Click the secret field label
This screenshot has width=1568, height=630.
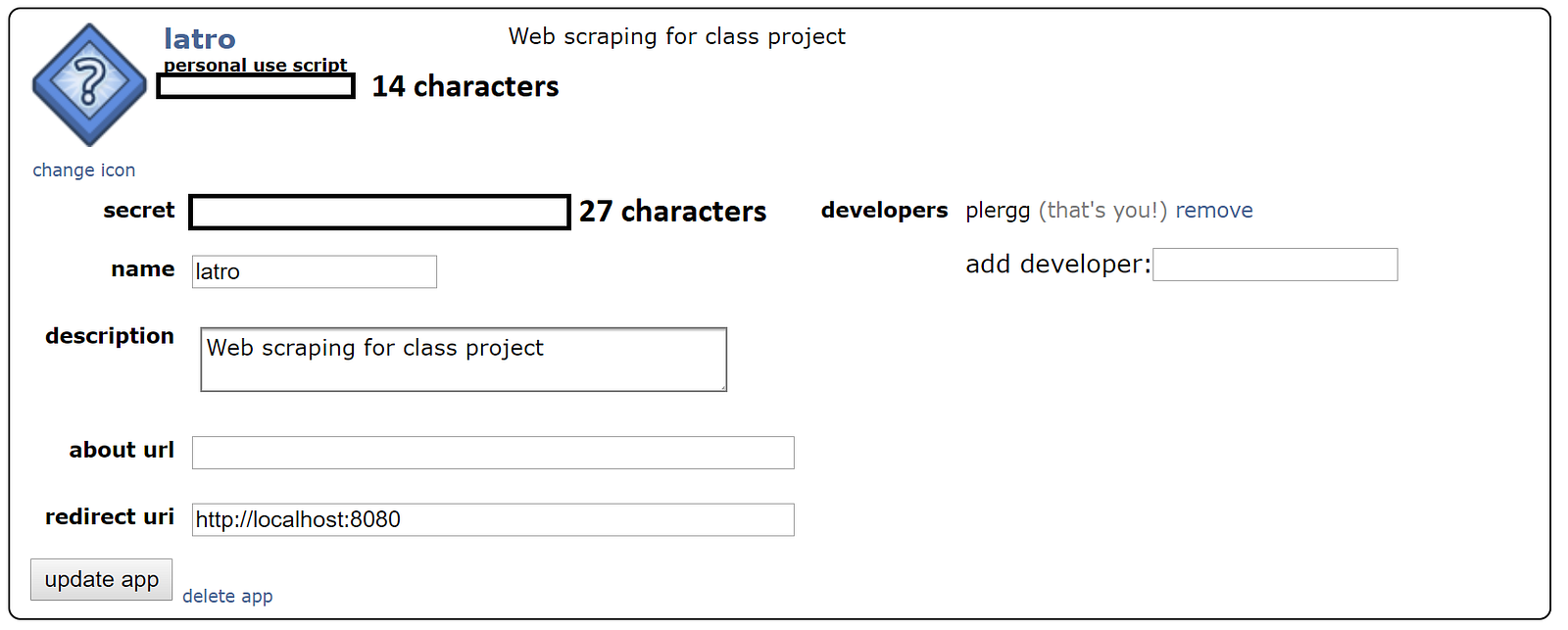[x=139, y=210]
